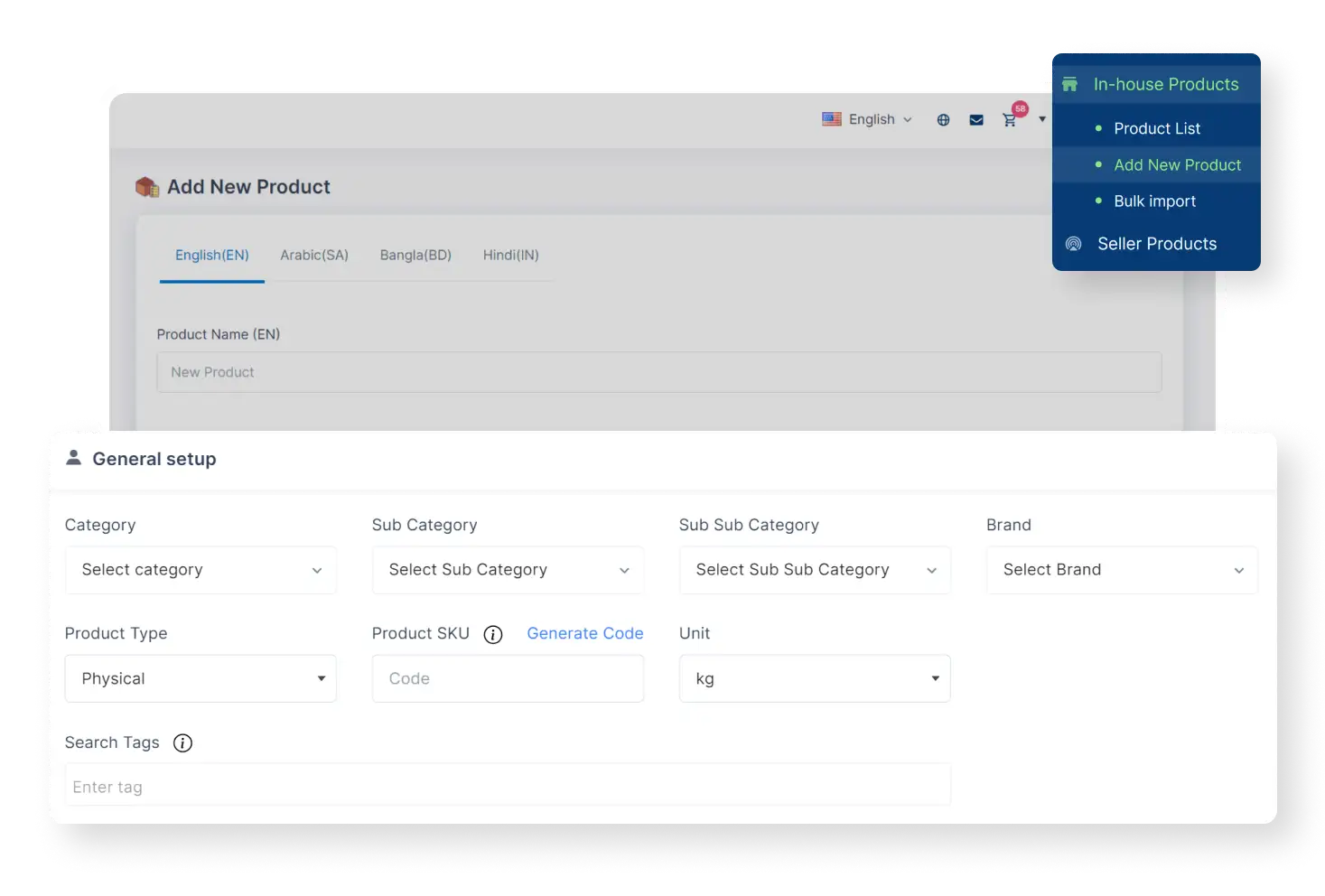
Task: Open the Select Sub Sub Category picker
Action: coord(814,570)
